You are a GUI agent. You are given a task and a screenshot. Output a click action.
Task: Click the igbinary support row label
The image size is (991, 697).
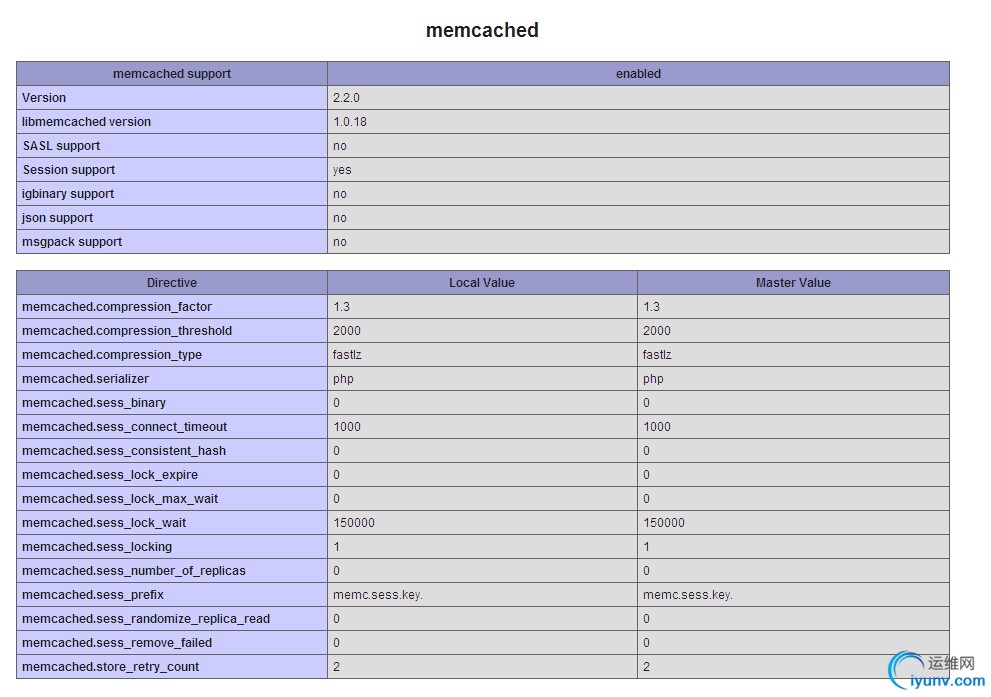68,194
